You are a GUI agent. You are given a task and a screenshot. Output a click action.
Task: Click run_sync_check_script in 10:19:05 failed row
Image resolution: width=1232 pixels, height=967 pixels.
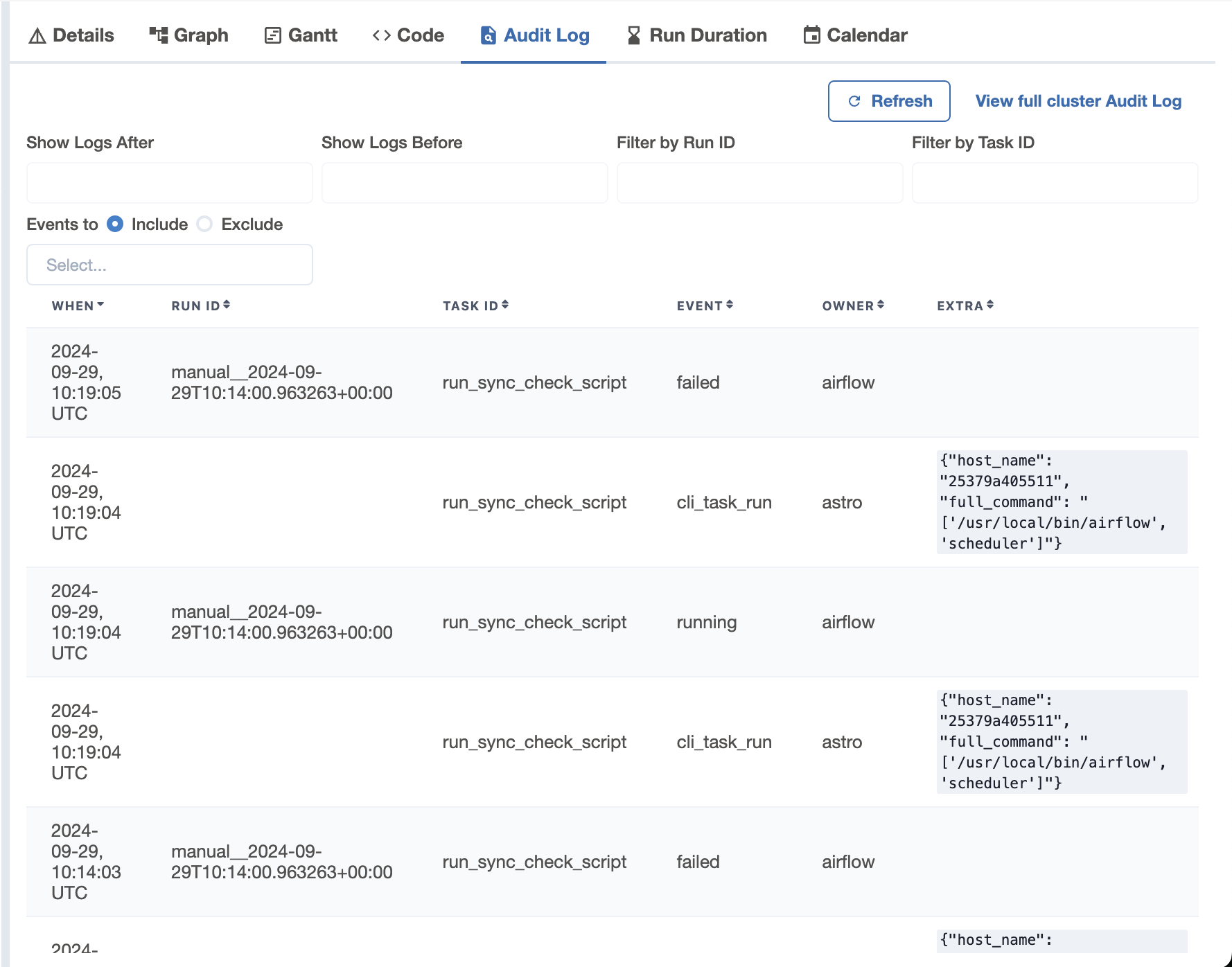(x=534, y=382)
